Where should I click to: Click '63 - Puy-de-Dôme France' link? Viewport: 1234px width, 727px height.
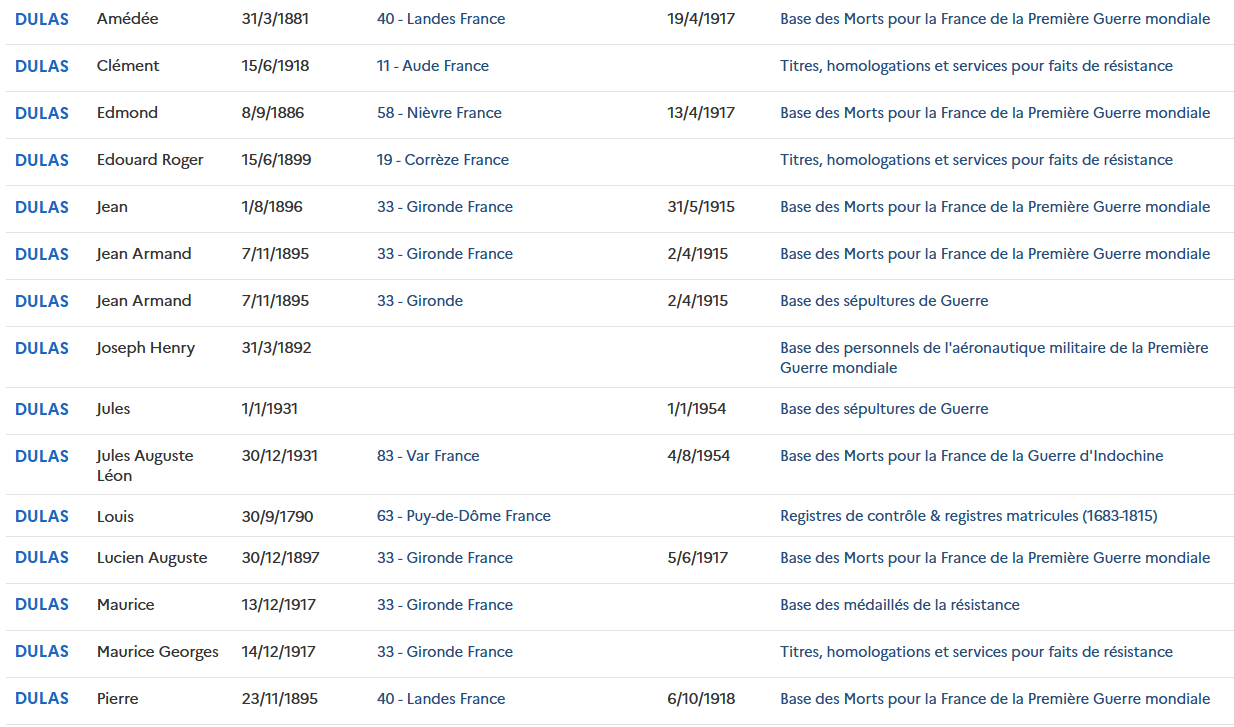pyautogui.click(x=464, y=517)
